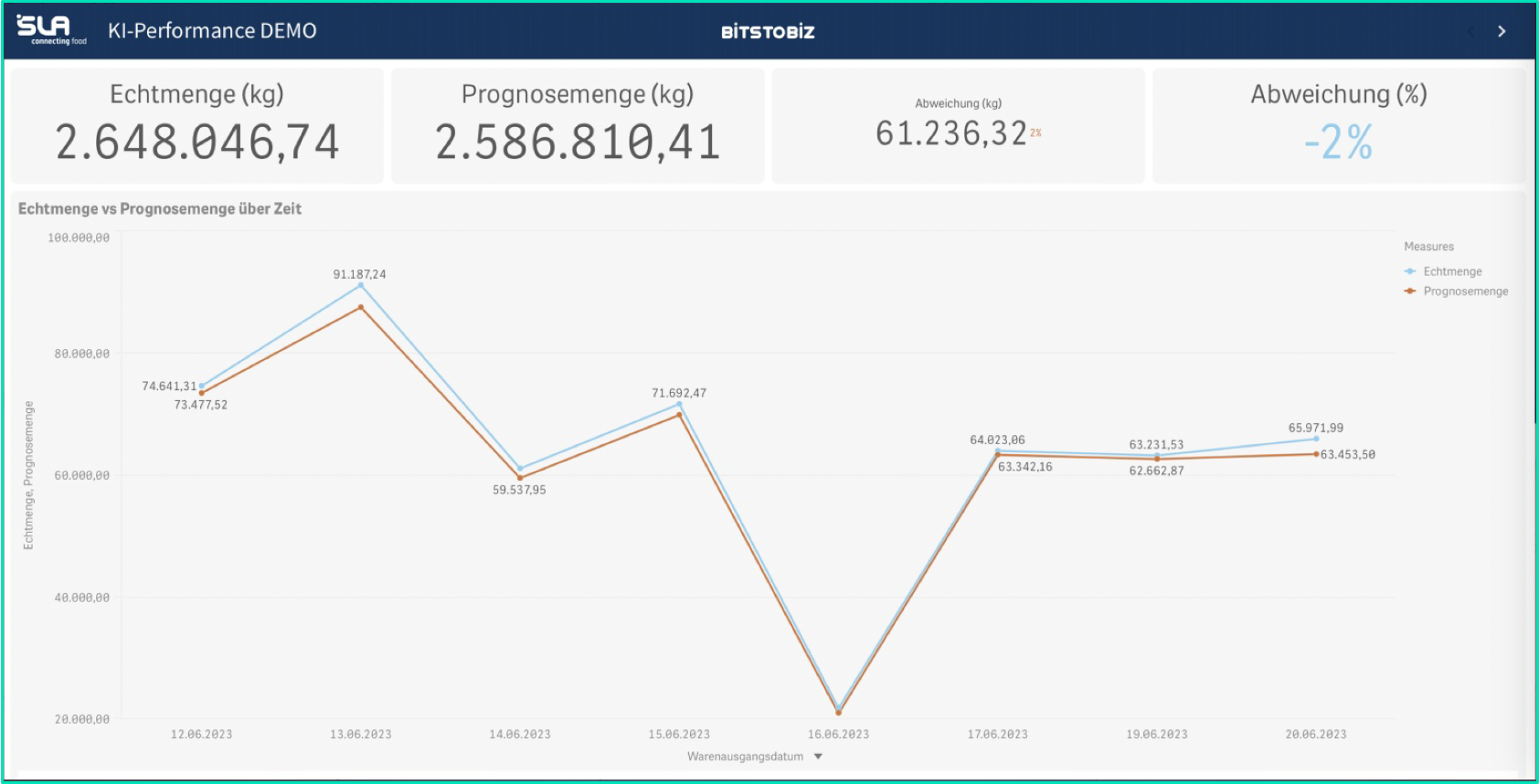Select the 16.06.2023 lowest data point

pyautogui.click(x=838, y=711)
